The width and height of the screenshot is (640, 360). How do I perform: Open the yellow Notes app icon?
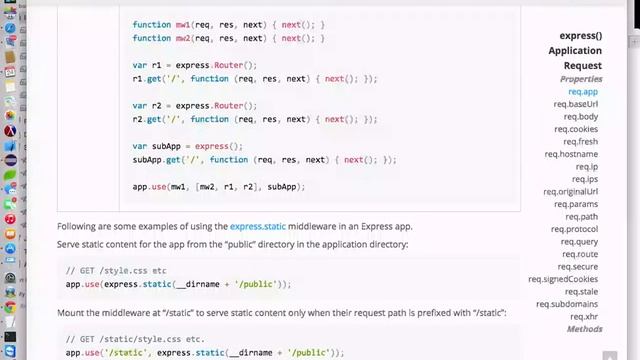click(10, 86)
